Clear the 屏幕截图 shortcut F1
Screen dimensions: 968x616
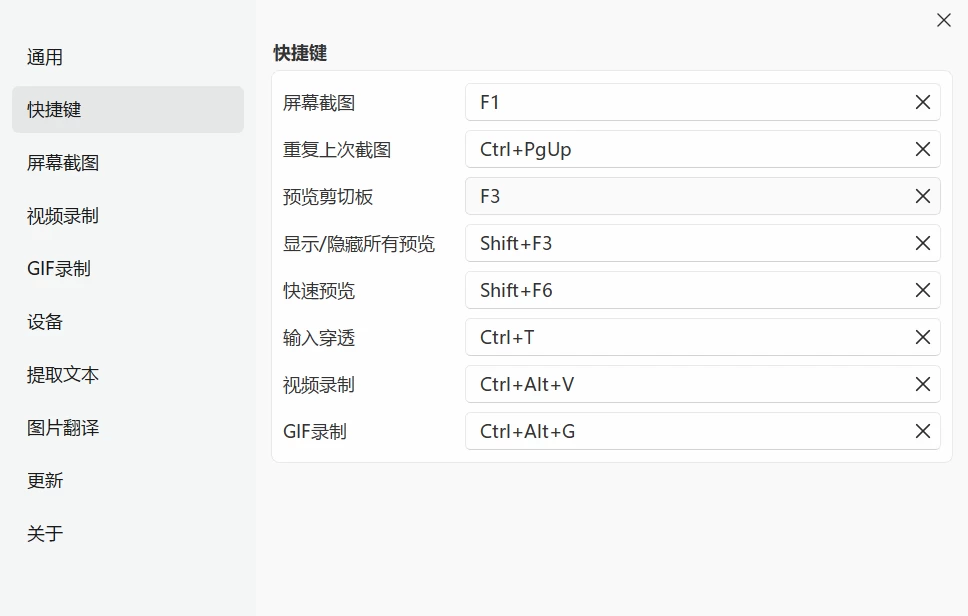[x=922, y=102]
